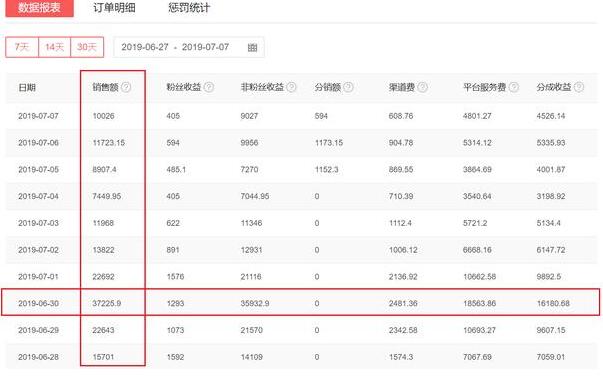603x377 pixels.
Task: Show help icon next to 分成收益
Action: point(579,87)
